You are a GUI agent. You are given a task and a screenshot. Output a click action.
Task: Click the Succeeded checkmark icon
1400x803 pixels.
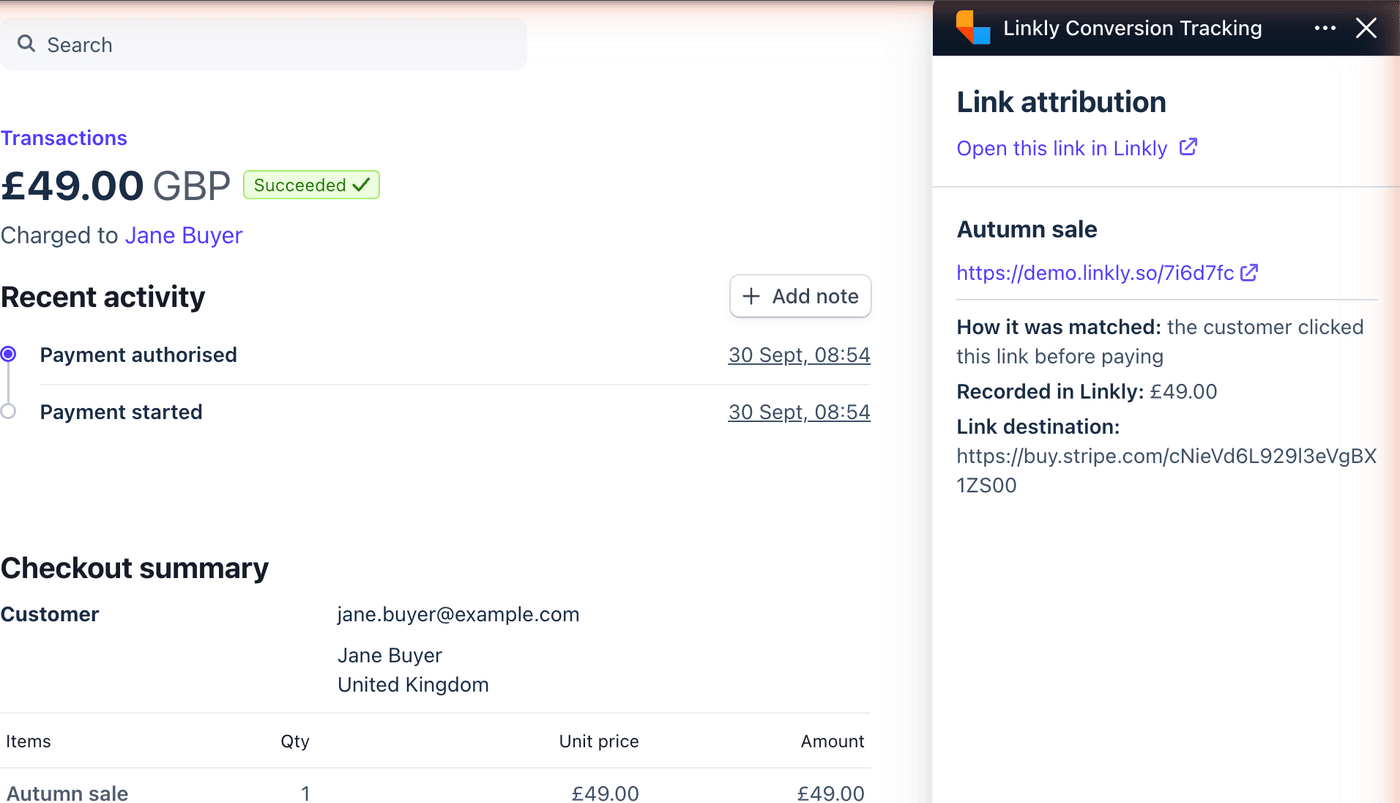[x=361, y=184]
